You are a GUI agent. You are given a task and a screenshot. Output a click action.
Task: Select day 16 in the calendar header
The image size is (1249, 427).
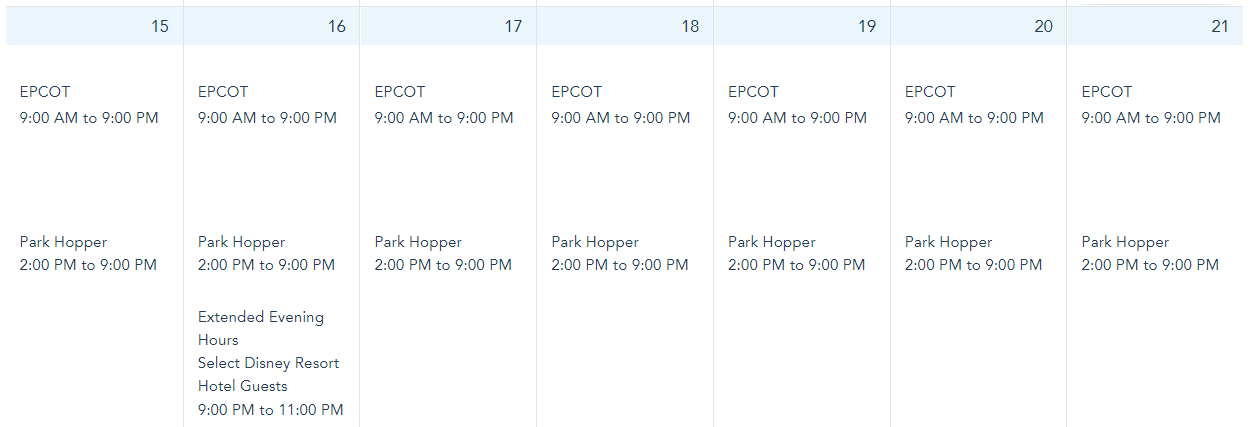pos(337,26)
